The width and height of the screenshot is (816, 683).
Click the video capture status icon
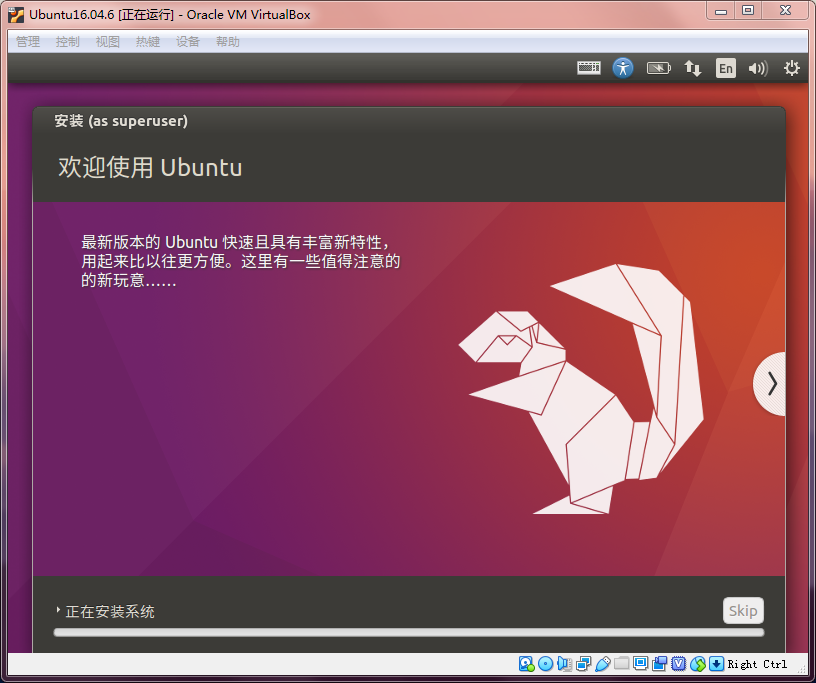click(x=659, y=664)
